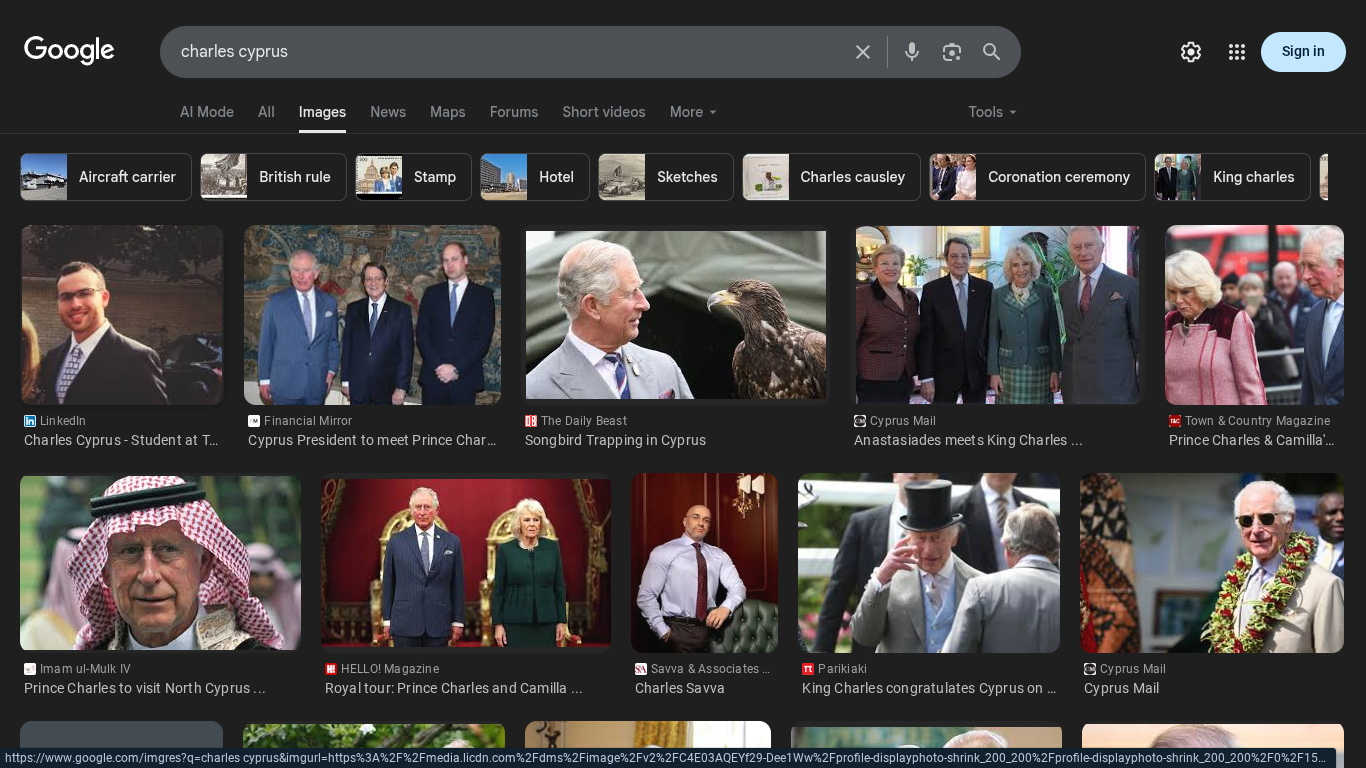Go to Google homepage via logo
The height and width of the screenshot is (768, 1366).
pos(69,51)
